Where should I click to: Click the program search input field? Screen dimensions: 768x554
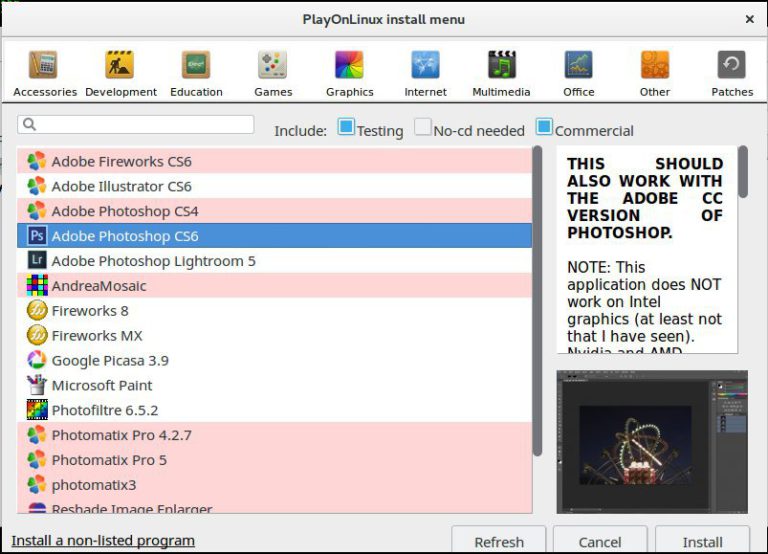point(136,124)
